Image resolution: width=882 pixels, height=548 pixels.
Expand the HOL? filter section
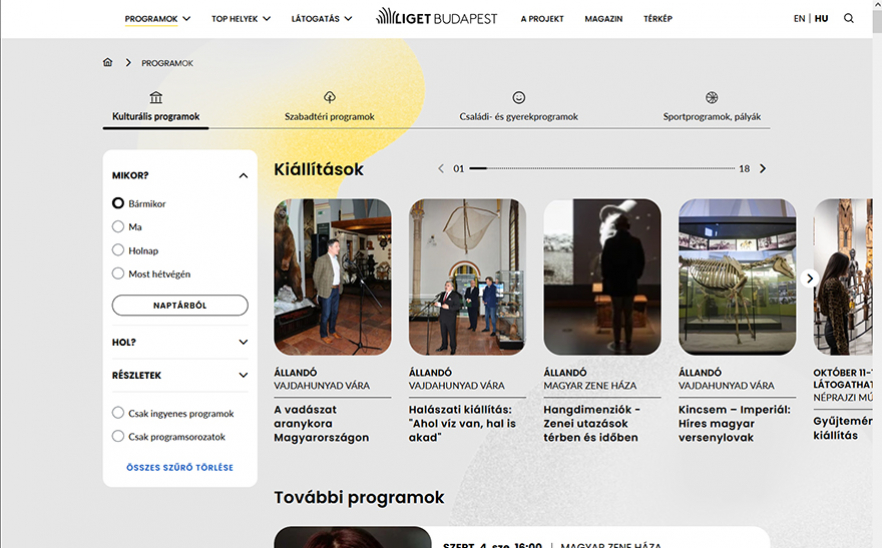243,342
